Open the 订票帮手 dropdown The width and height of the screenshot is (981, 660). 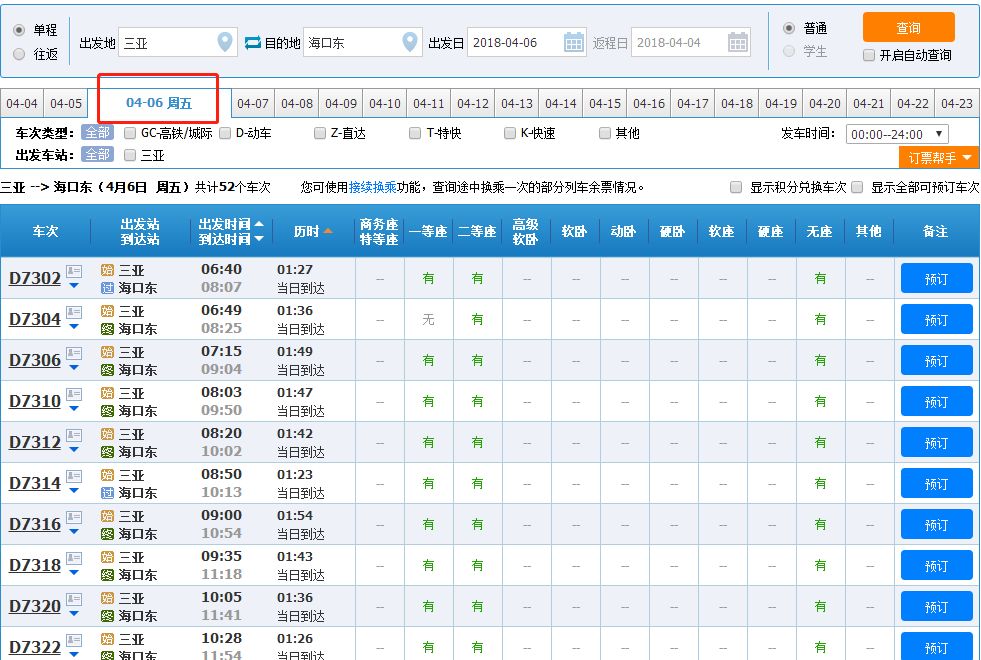click(939, 157)
